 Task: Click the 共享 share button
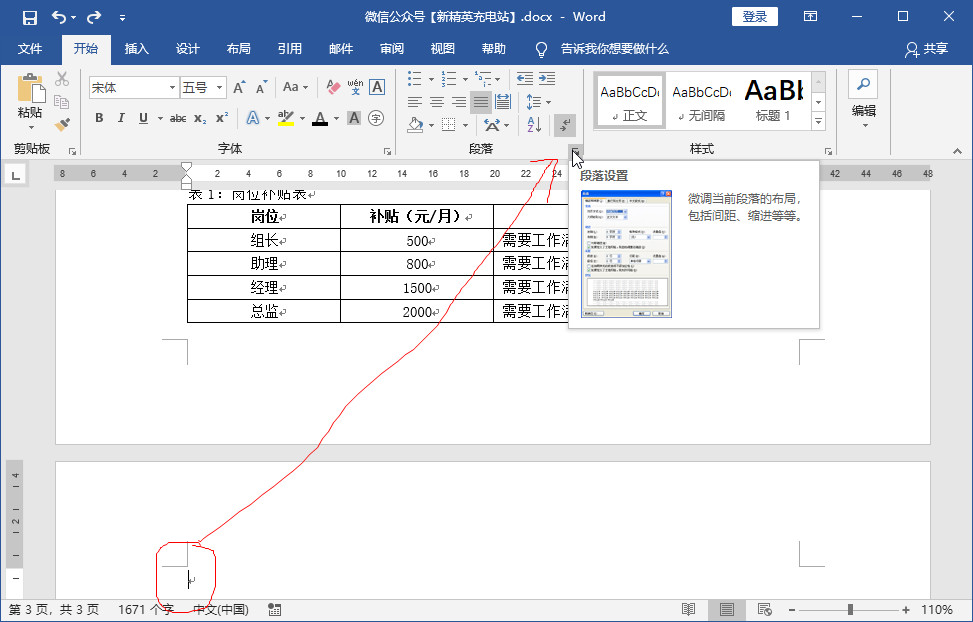pos(927,48)
